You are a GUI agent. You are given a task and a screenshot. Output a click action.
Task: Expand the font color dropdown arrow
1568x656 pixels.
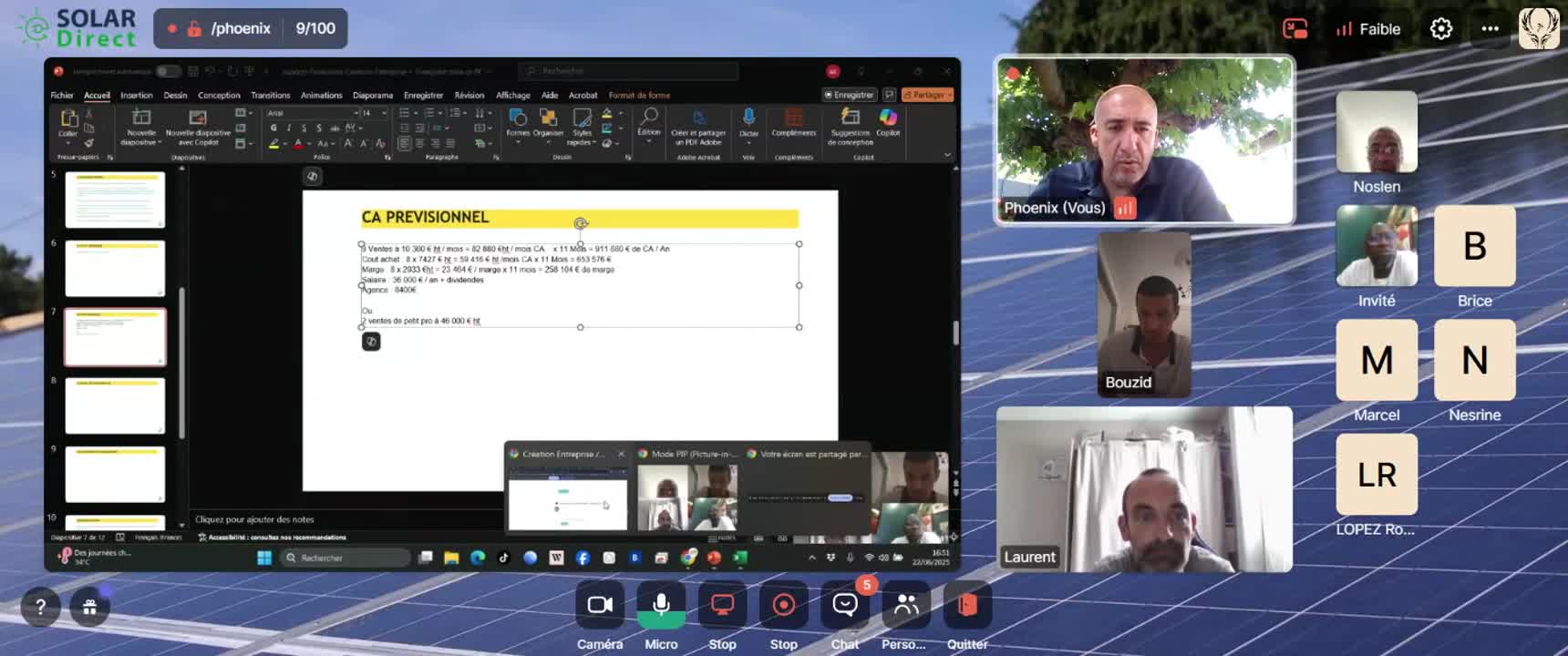(309, 144)
